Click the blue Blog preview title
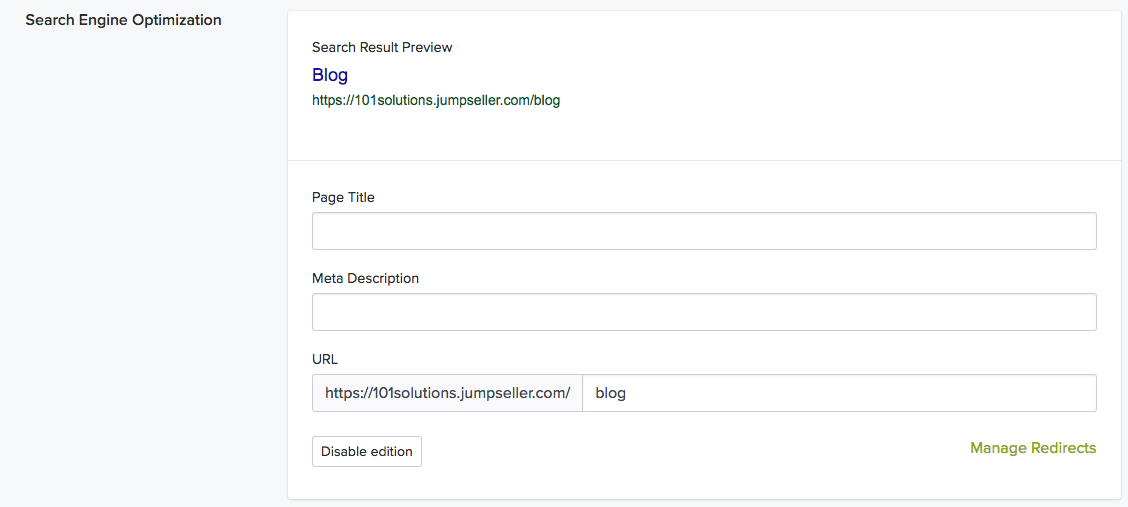Viewport: 1128px width, 507px height. pos(330,75)
